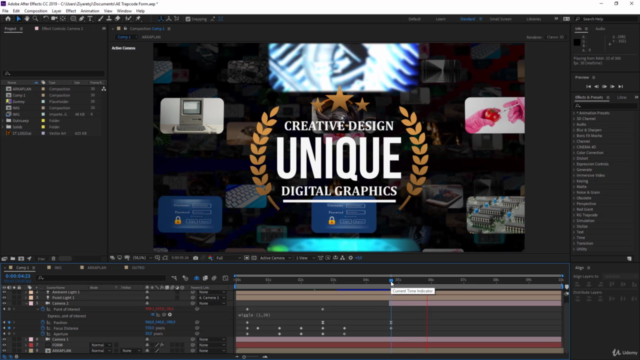This screenshot has height=360, width=640.
Task: Open the FORM layer blending Mode dropdown
Action: coord(100,345)
